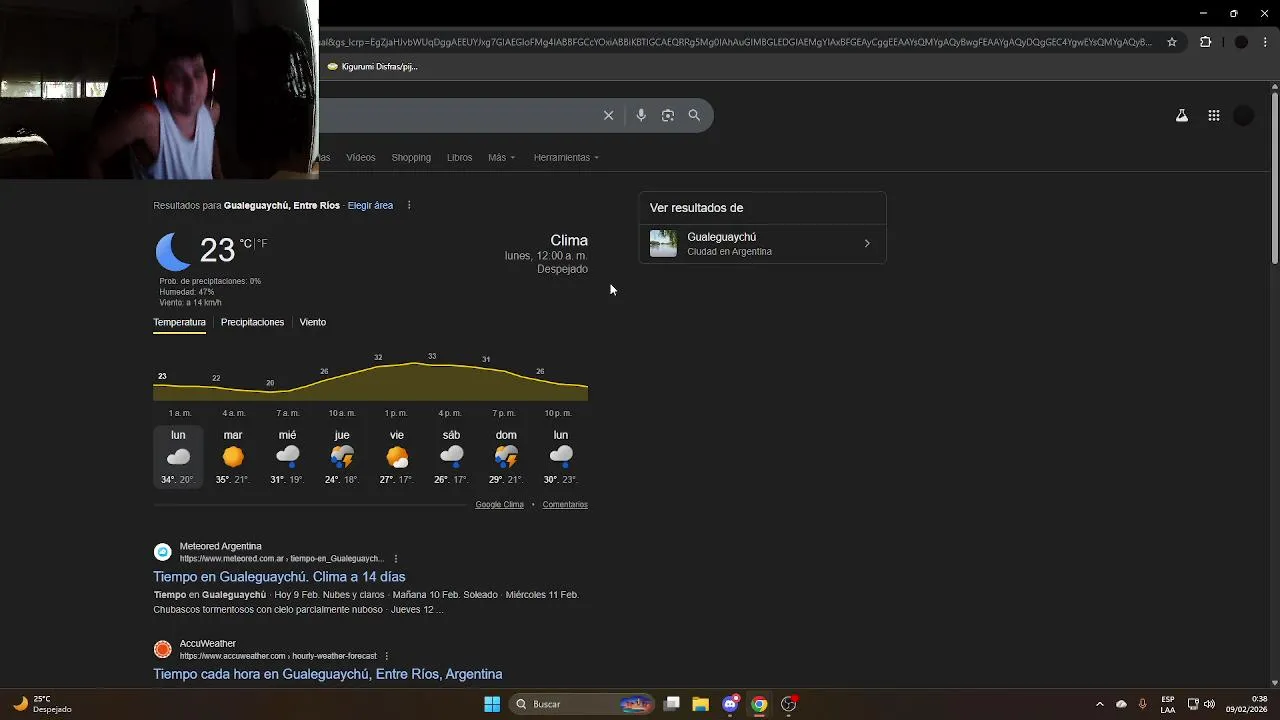1280x720 pixels.
Task: Open Google Clima link
Action: click(499, 504)
